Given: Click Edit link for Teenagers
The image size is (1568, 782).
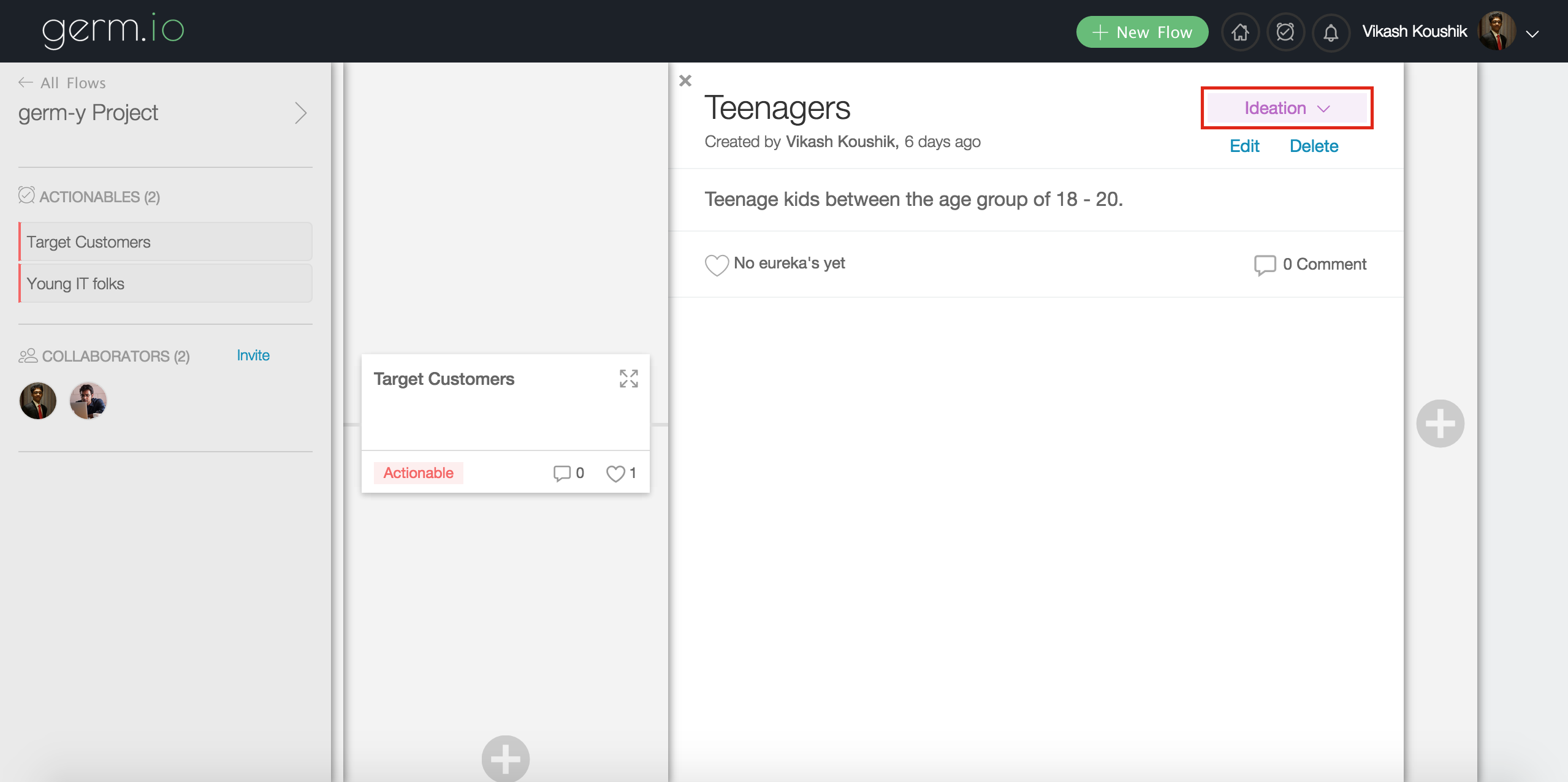Looking at the screenshot, I should (1244, 146).
